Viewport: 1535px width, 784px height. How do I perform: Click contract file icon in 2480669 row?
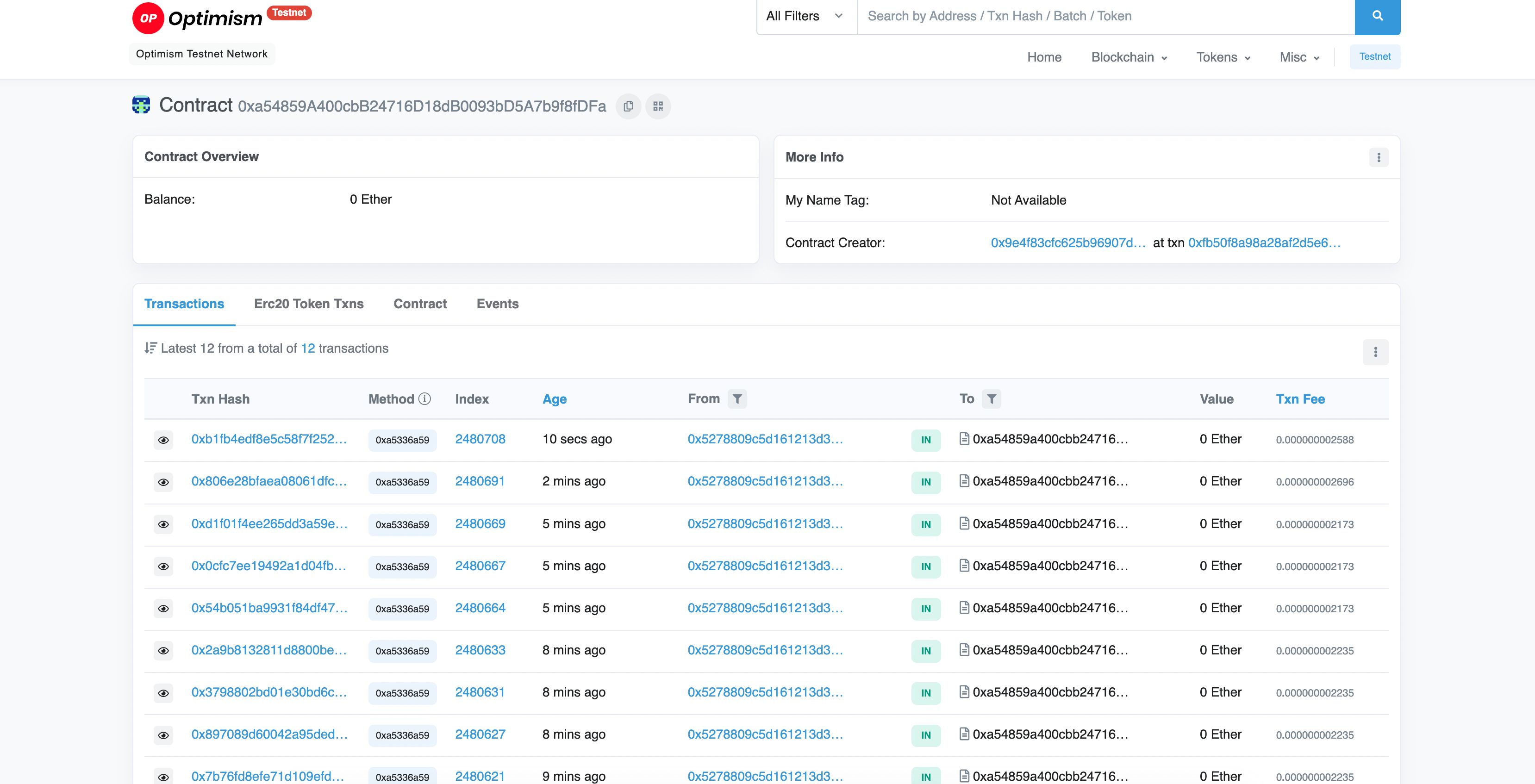point(964,523)
